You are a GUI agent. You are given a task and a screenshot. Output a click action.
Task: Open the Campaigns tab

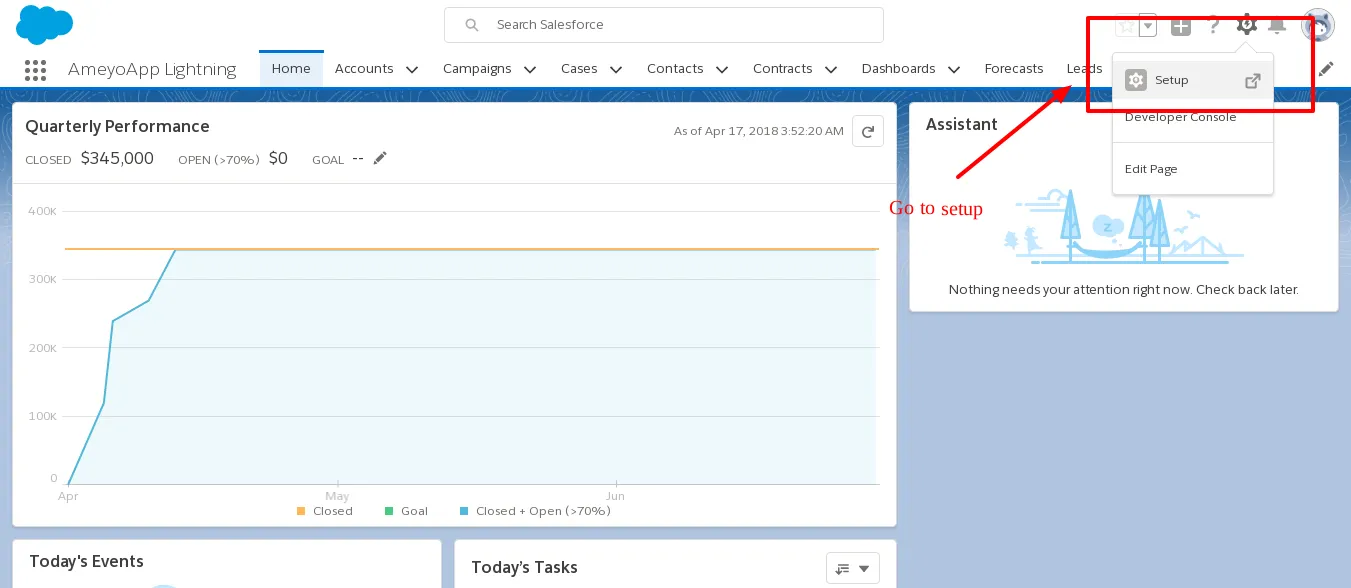tap(477, 69)
